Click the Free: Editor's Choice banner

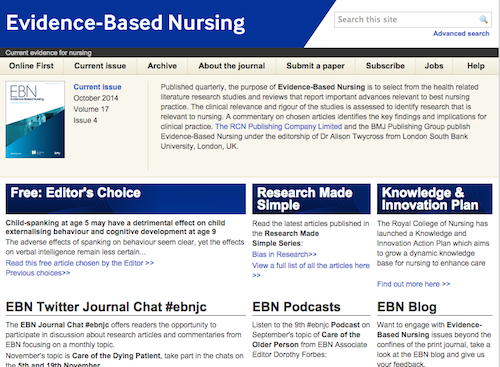point(126,199)
